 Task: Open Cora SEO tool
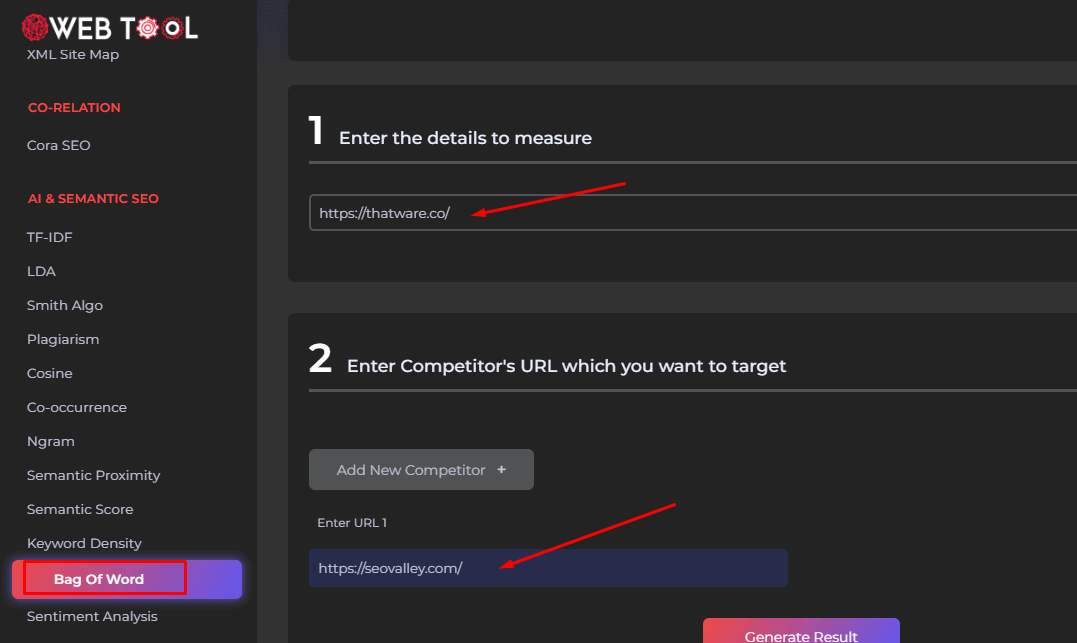click(58, 145)
